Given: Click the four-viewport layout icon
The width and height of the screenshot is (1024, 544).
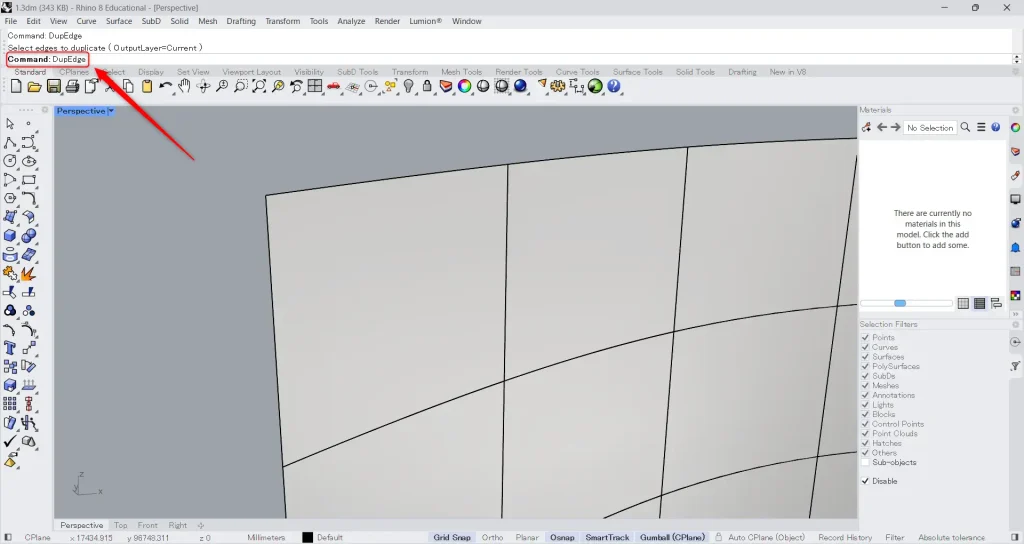Looking at the screenshot, I should (x=315, y=86).
